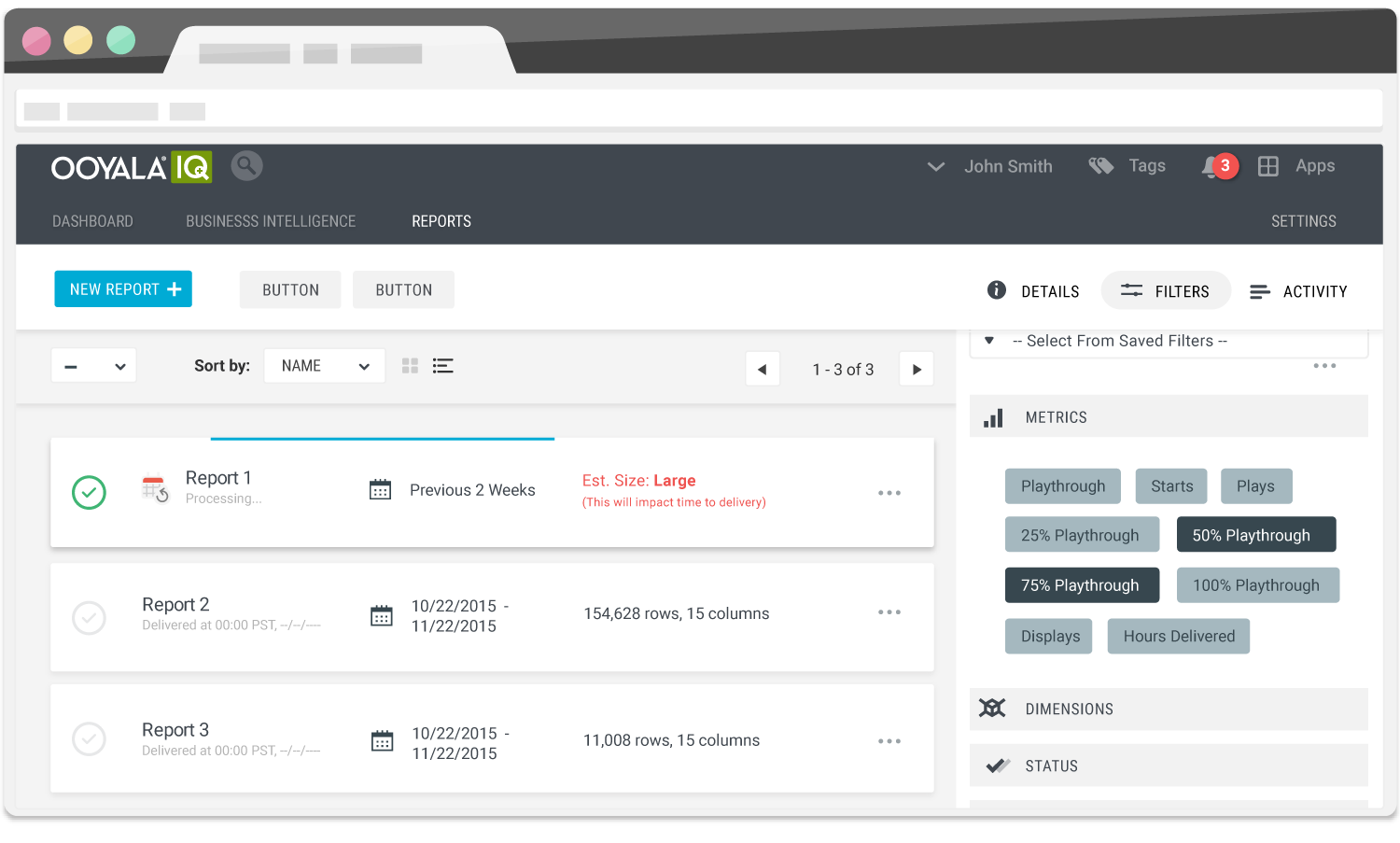The width and height of the screenshot is (1400, 843).
Task: Select the Report 2 checkmark circle
Action: click(89, 617)
